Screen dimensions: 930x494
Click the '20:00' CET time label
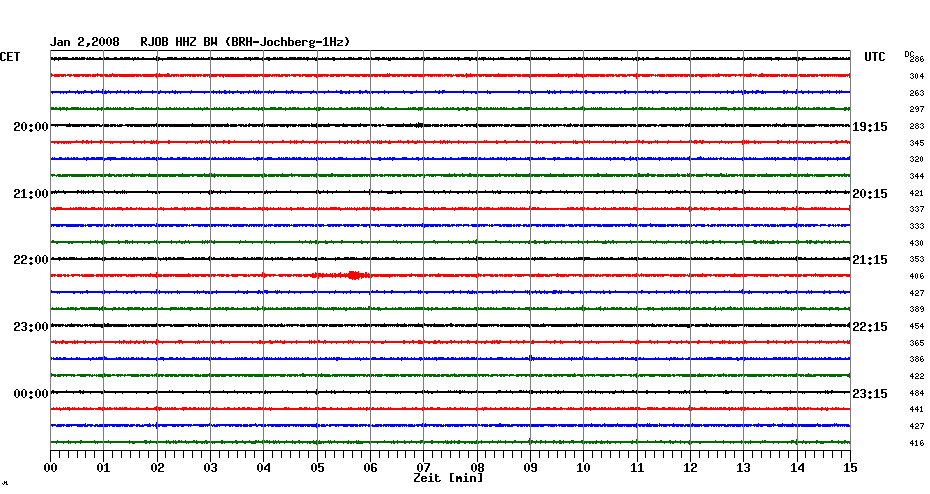[31, 127]
